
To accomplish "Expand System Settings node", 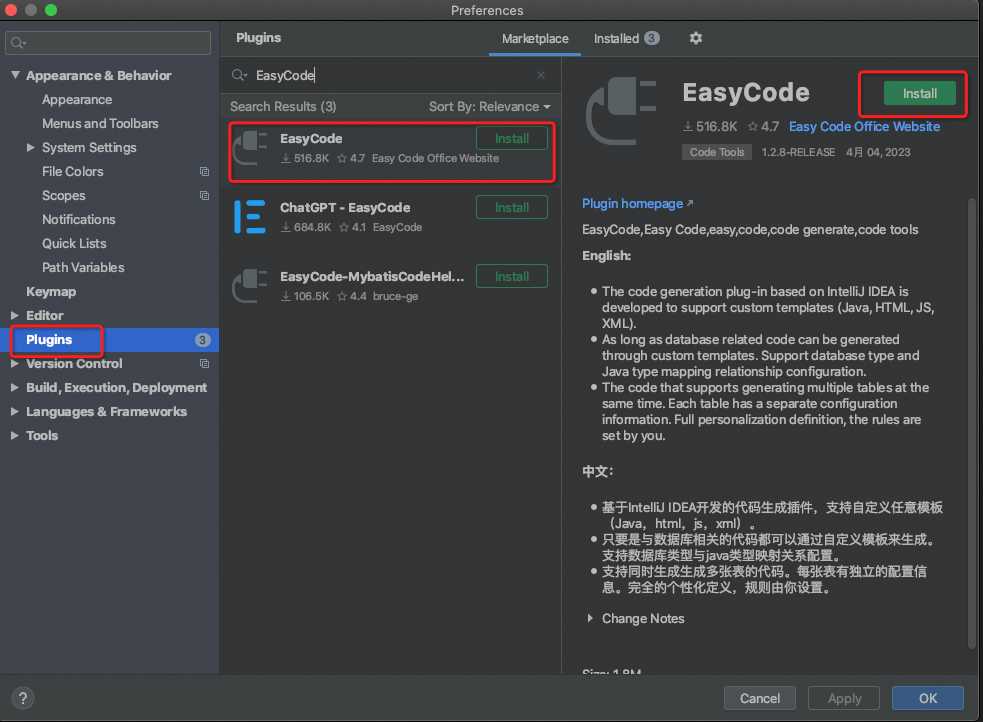I will [31, 148].
